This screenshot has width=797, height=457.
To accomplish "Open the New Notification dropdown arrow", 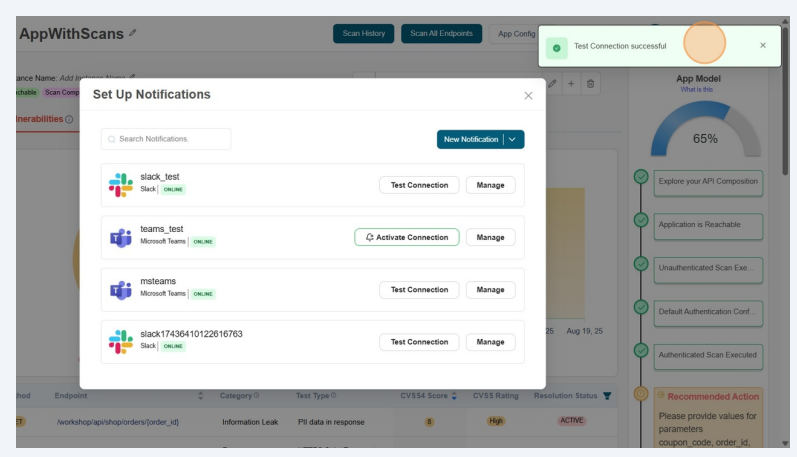I will click(513, 140).
